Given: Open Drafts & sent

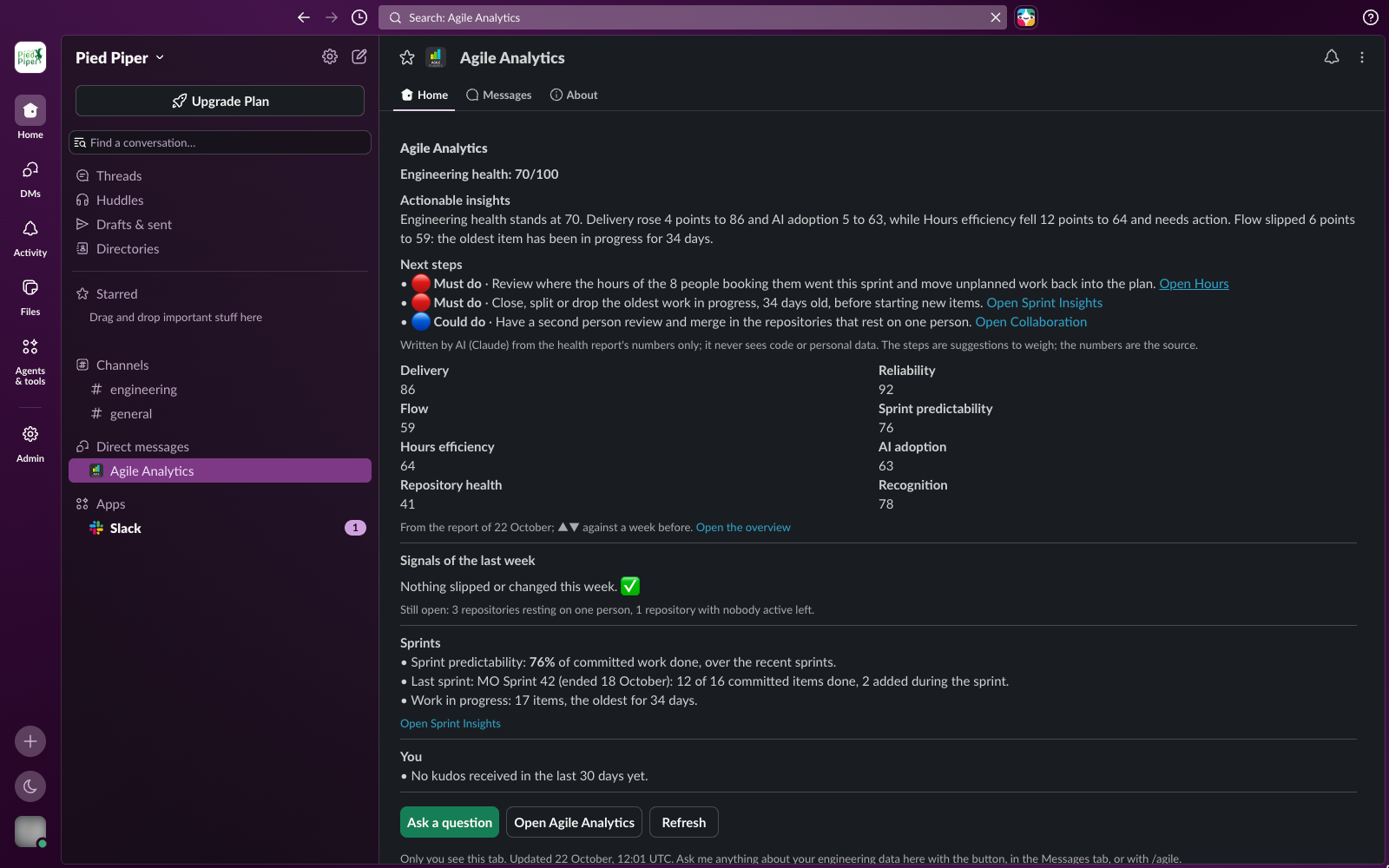Looking at the screenshot, I should 220,225.
